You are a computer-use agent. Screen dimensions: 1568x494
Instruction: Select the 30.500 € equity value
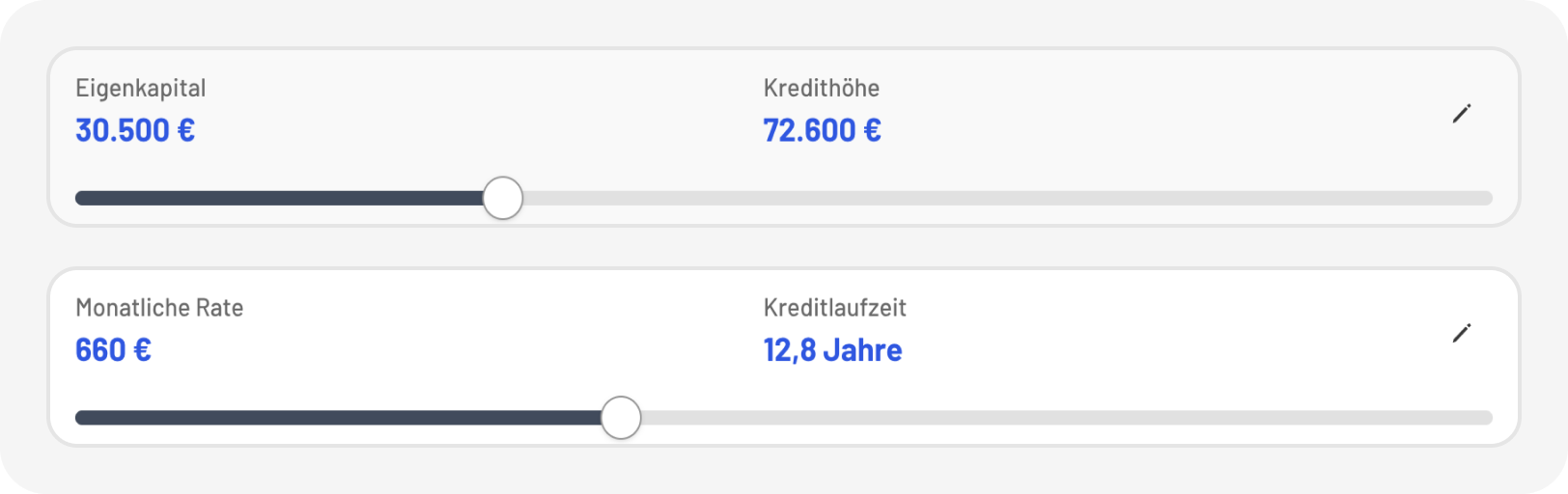tap(135, 130)
